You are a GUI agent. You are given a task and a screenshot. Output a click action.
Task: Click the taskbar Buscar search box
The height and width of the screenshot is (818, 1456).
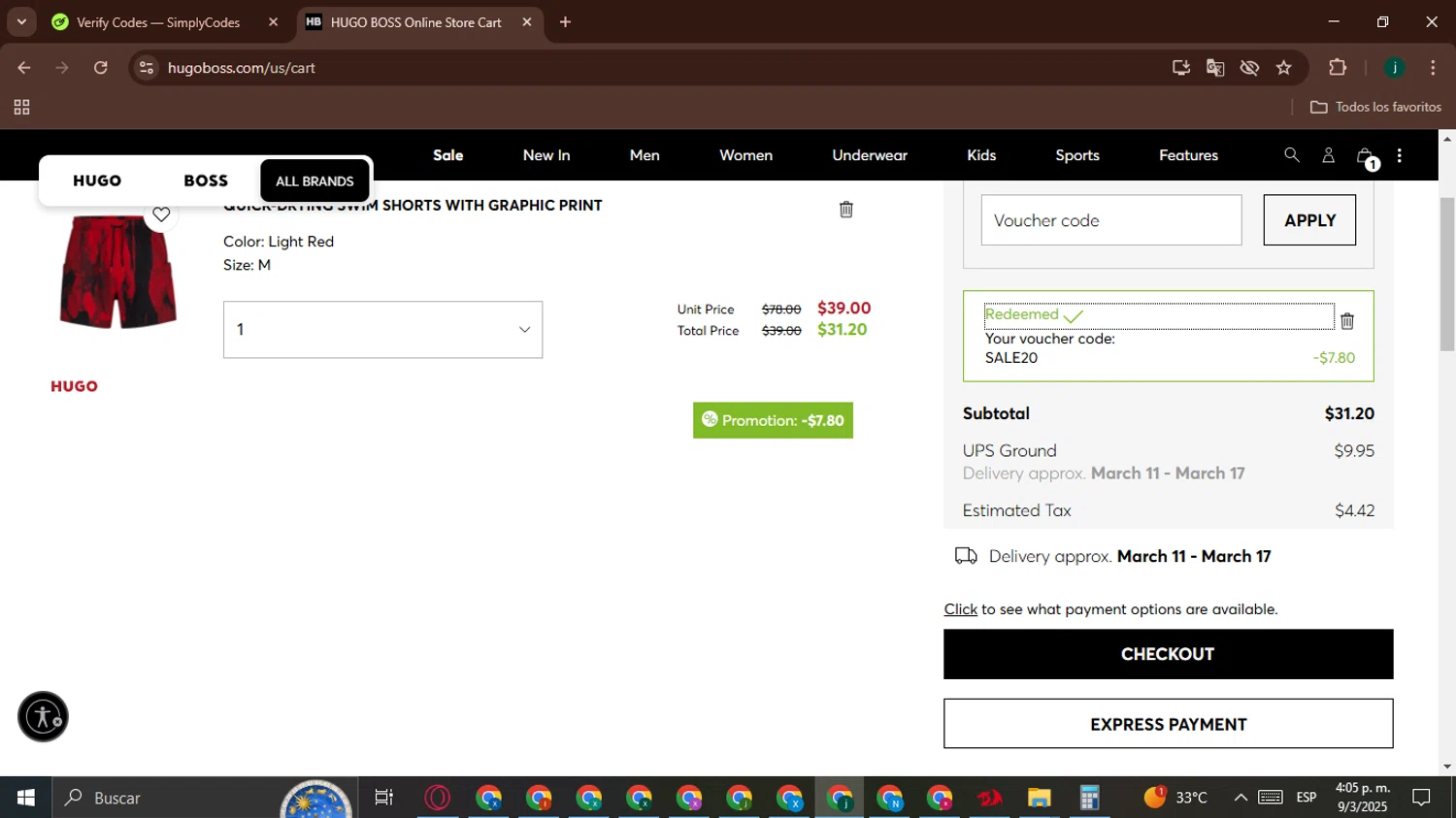click(204, 798)
